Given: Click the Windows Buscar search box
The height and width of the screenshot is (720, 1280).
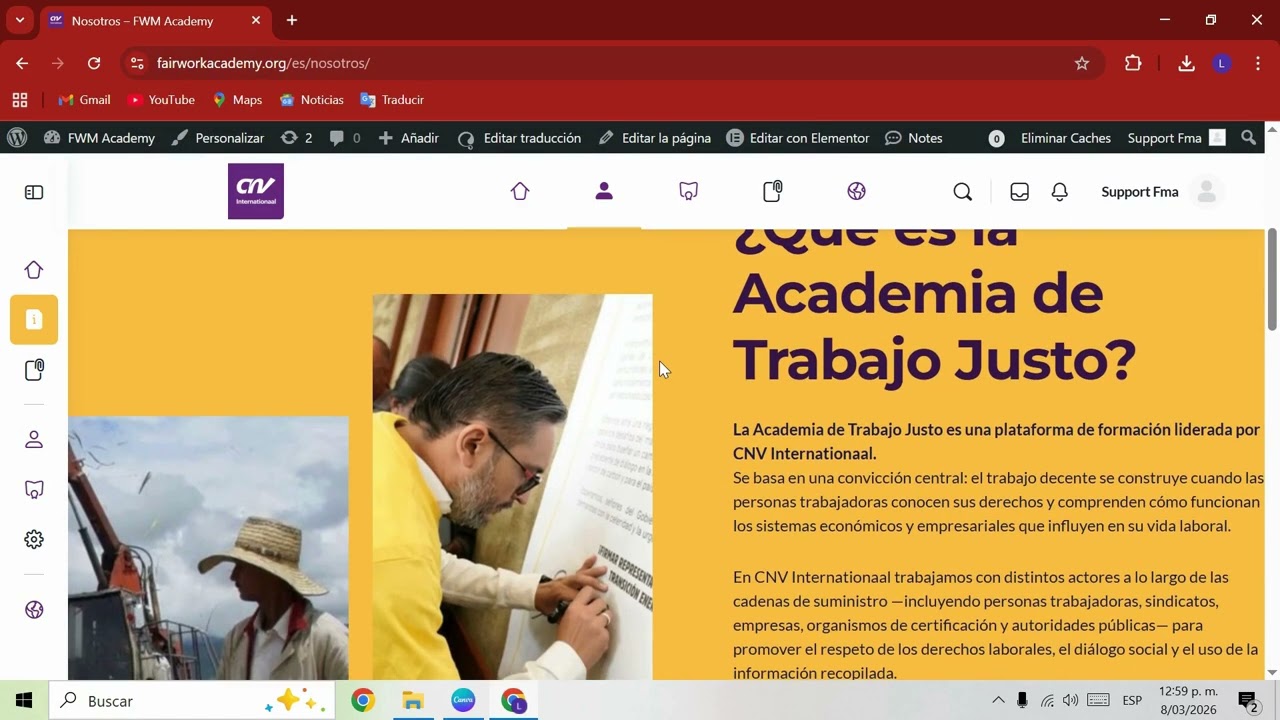Looking at the screenshot, I should pyautogui.click(x=194, y=701).
